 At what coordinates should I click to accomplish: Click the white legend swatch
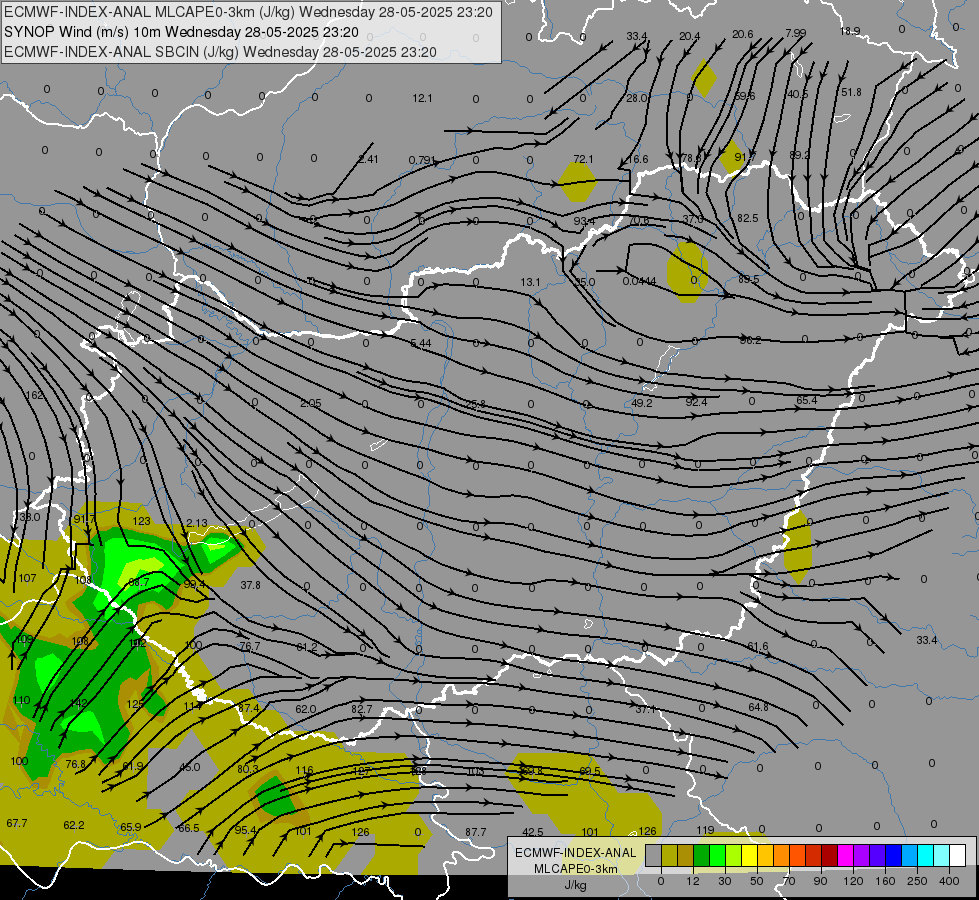point(958,855)
